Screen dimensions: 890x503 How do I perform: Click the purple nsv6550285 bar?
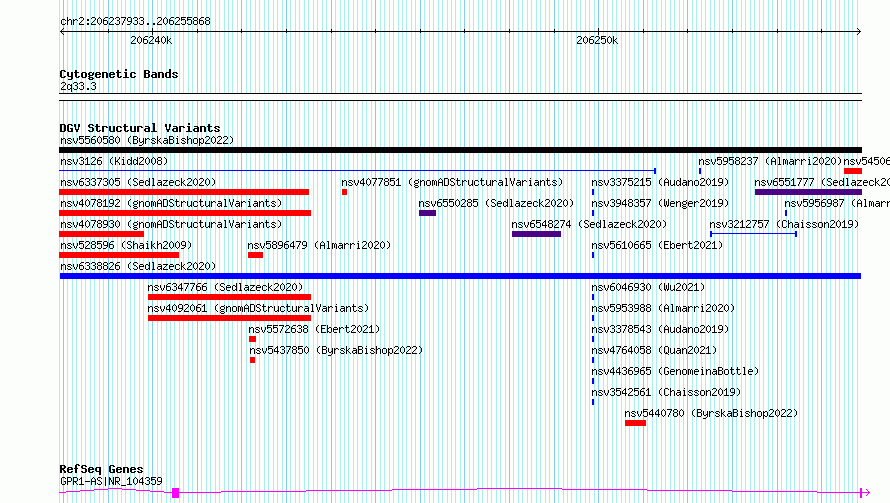point(427,213)
